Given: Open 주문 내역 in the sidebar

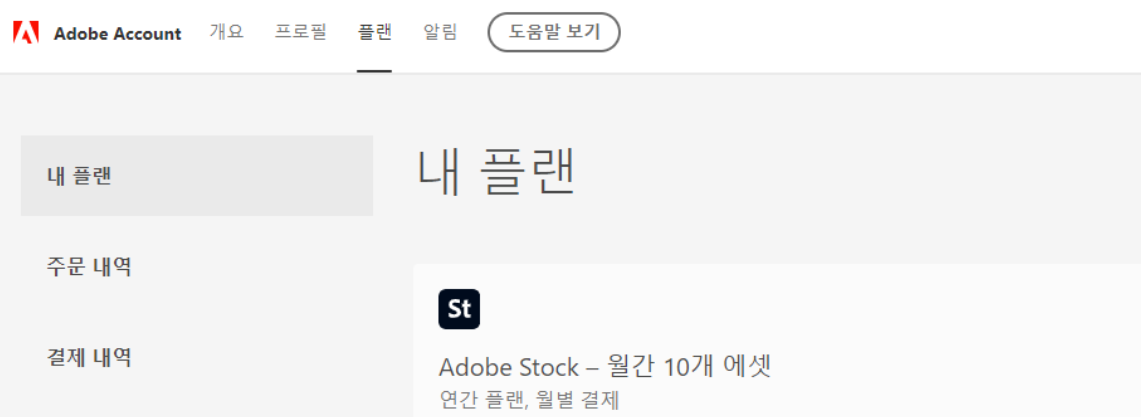Looking at the screenshot, I should (x=89, y=267).
